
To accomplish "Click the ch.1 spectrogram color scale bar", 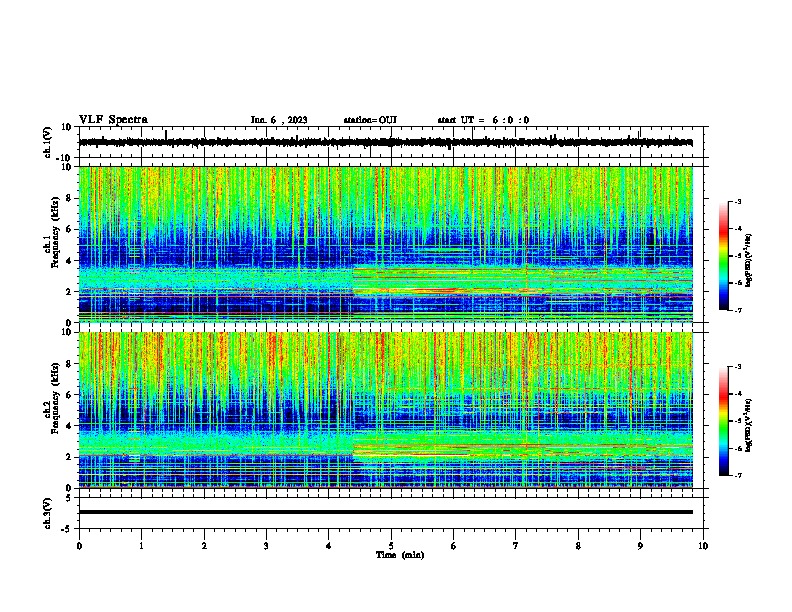I will 723,256.
